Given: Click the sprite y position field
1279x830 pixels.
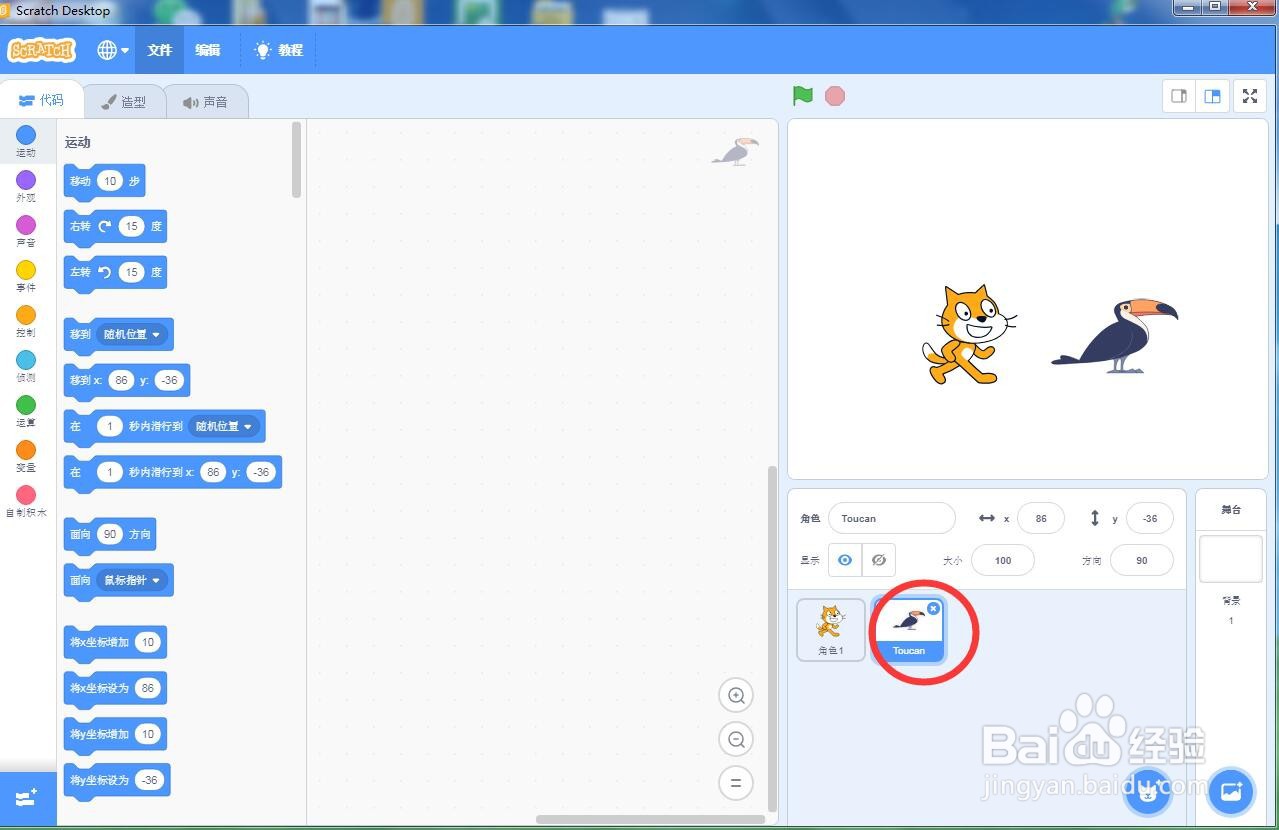Looking at the screenshot, I should click(1150, 518).
